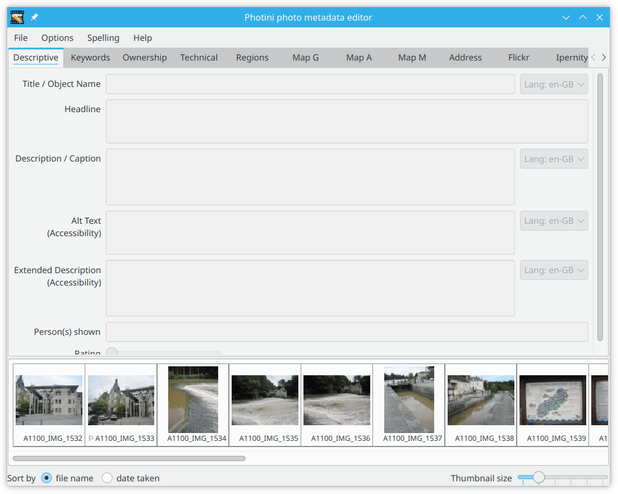Open the File menu

(x=20, y=38)
